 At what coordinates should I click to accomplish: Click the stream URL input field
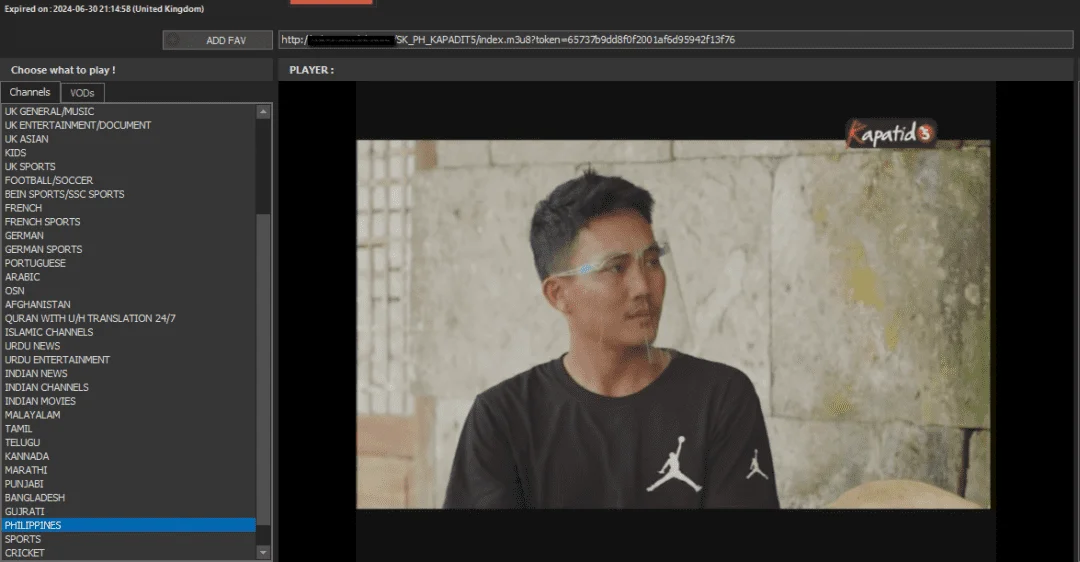coord(675,40)
